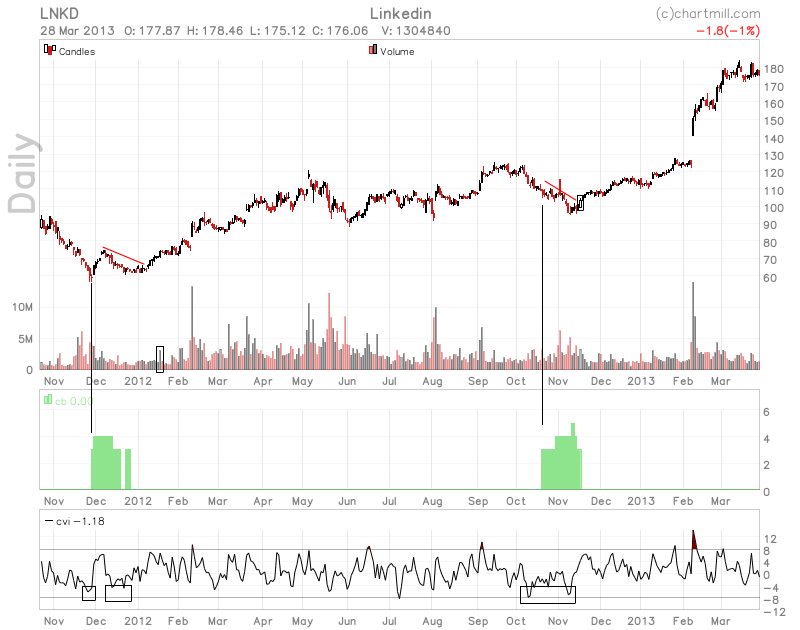Click the red cvi spike above 12 in February 2013
This screenshot has width=800, height=630.
click(693, 540)
